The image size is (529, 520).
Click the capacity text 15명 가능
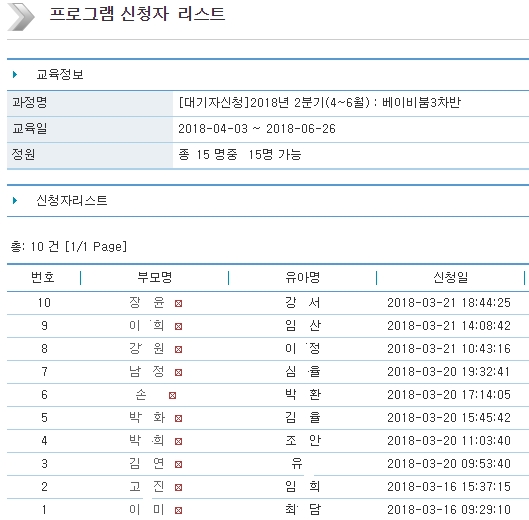(275, 155)
